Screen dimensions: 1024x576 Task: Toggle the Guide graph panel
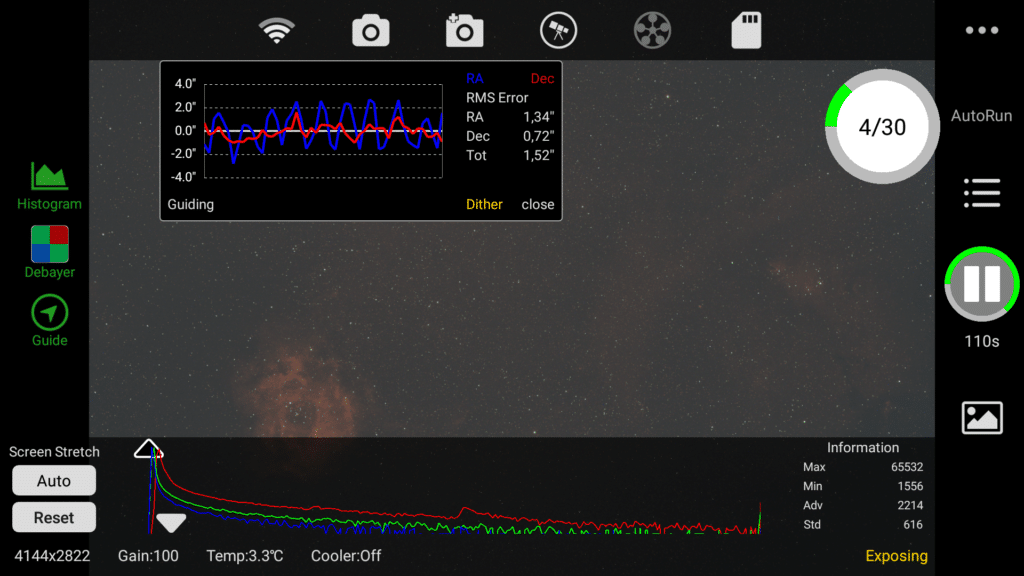[x=50, y=320]
